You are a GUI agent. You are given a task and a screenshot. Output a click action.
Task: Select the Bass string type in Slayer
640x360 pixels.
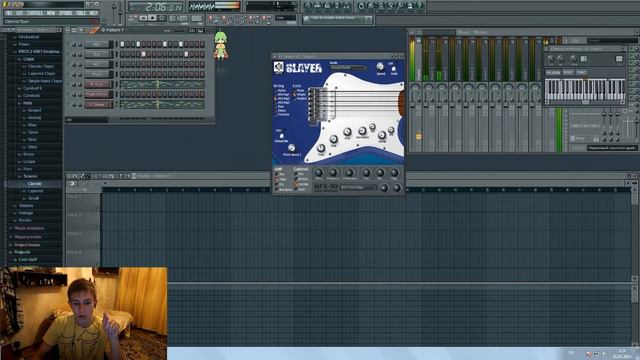click(x=281, y=107)
